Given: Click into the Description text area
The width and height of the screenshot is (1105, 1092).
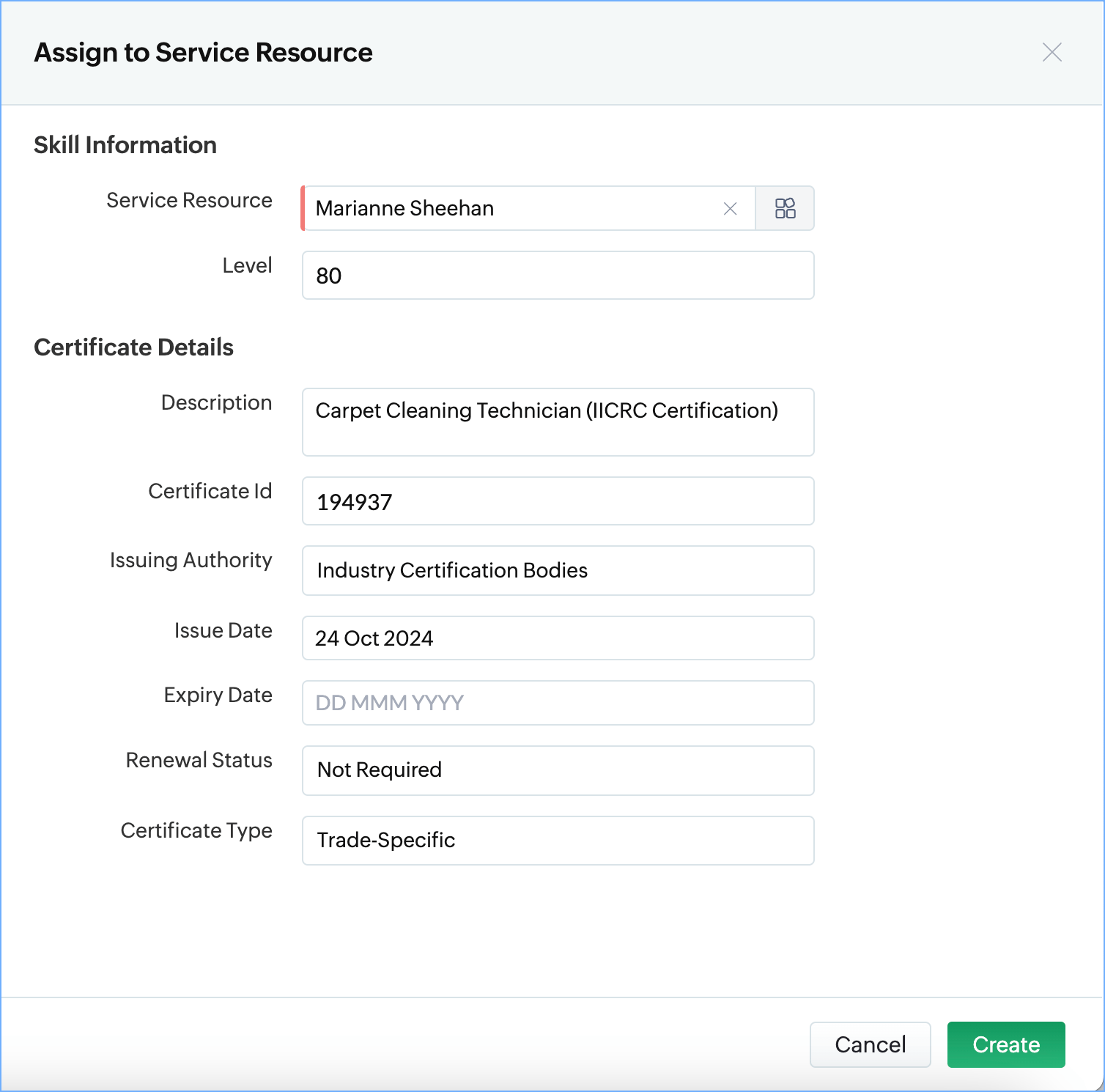Looking at the screenshot, I should (x=558, y=422).
